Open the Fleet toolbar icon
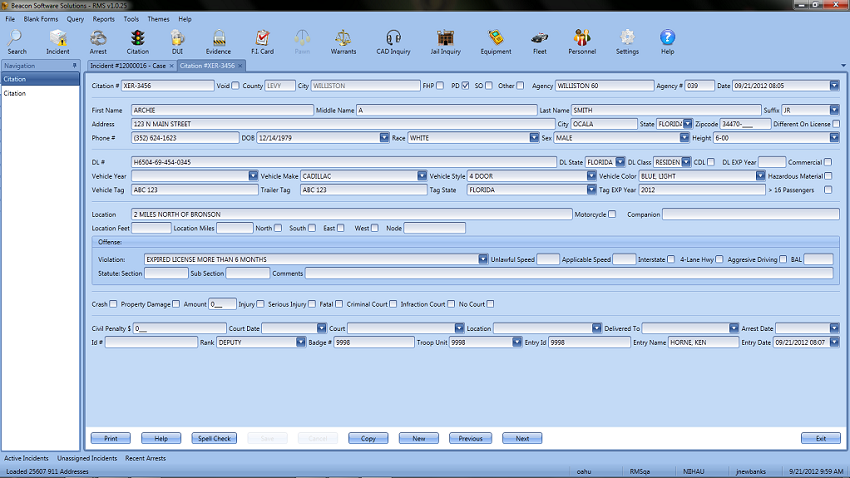This screenshot has height=478, width=850. pyautogui.click(x=539, y=40)
